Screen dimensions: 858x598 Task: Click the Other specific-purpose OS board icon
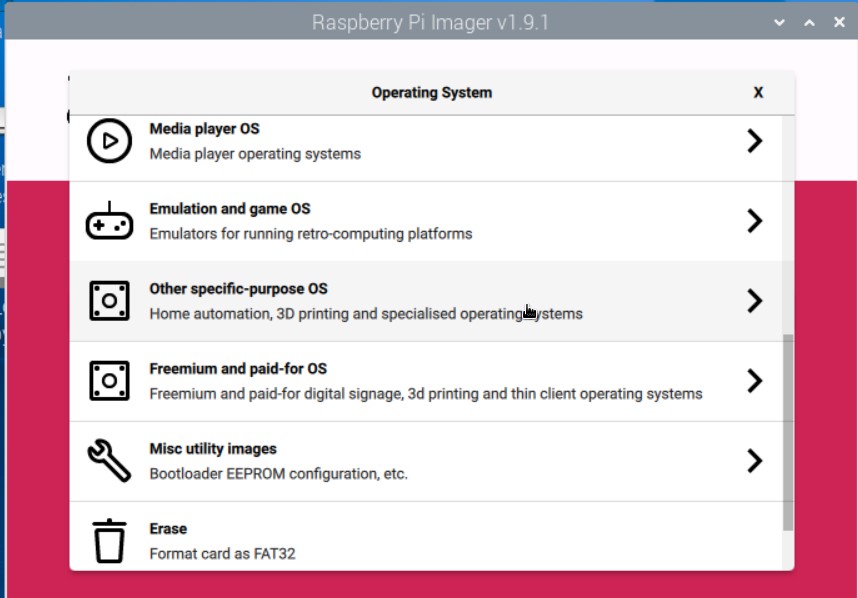click(109, 301)
